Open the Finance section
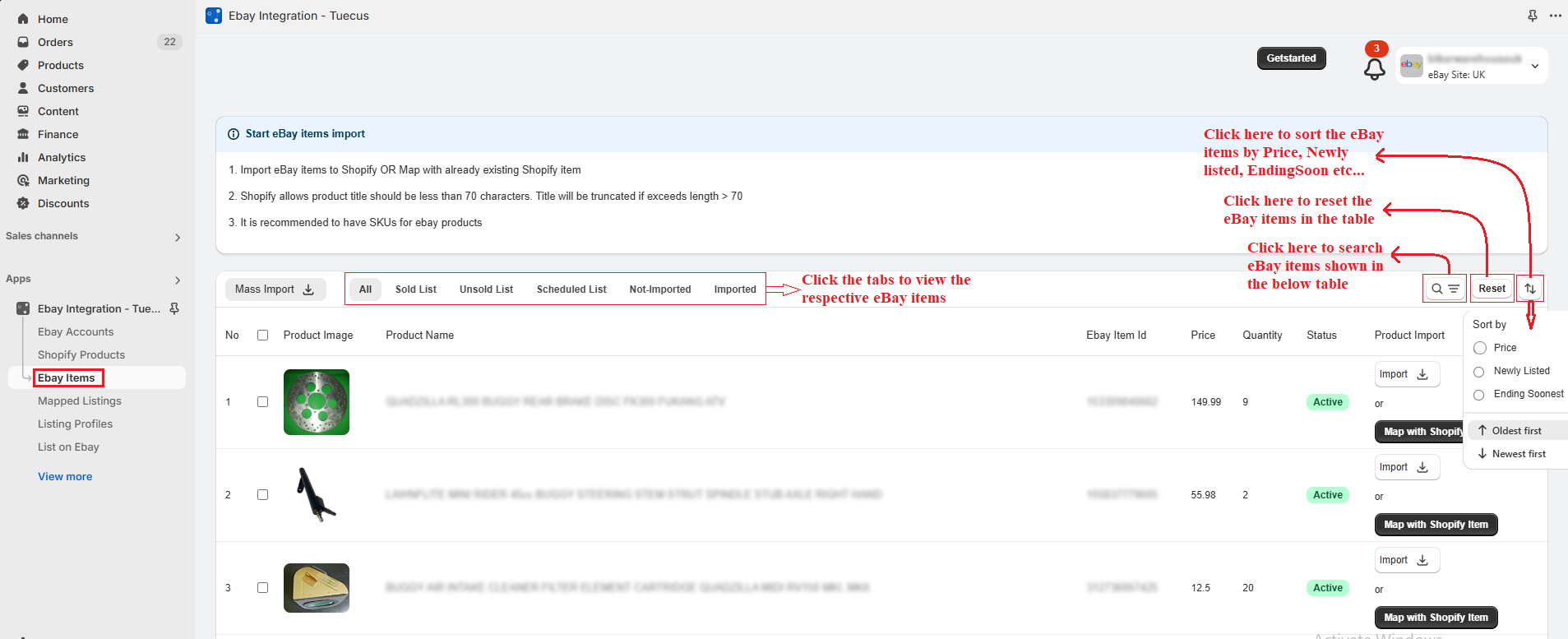The height and width of the screenshot is (639, 1568). [x=58, y=134]
